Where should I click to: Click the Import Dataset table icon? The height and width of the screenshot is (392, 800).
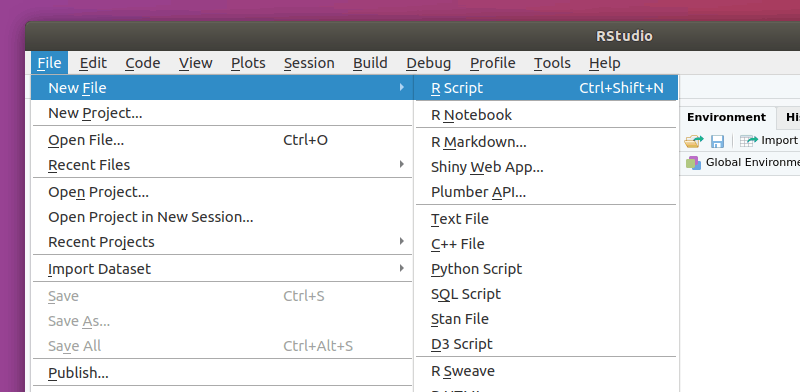[748, 141]
